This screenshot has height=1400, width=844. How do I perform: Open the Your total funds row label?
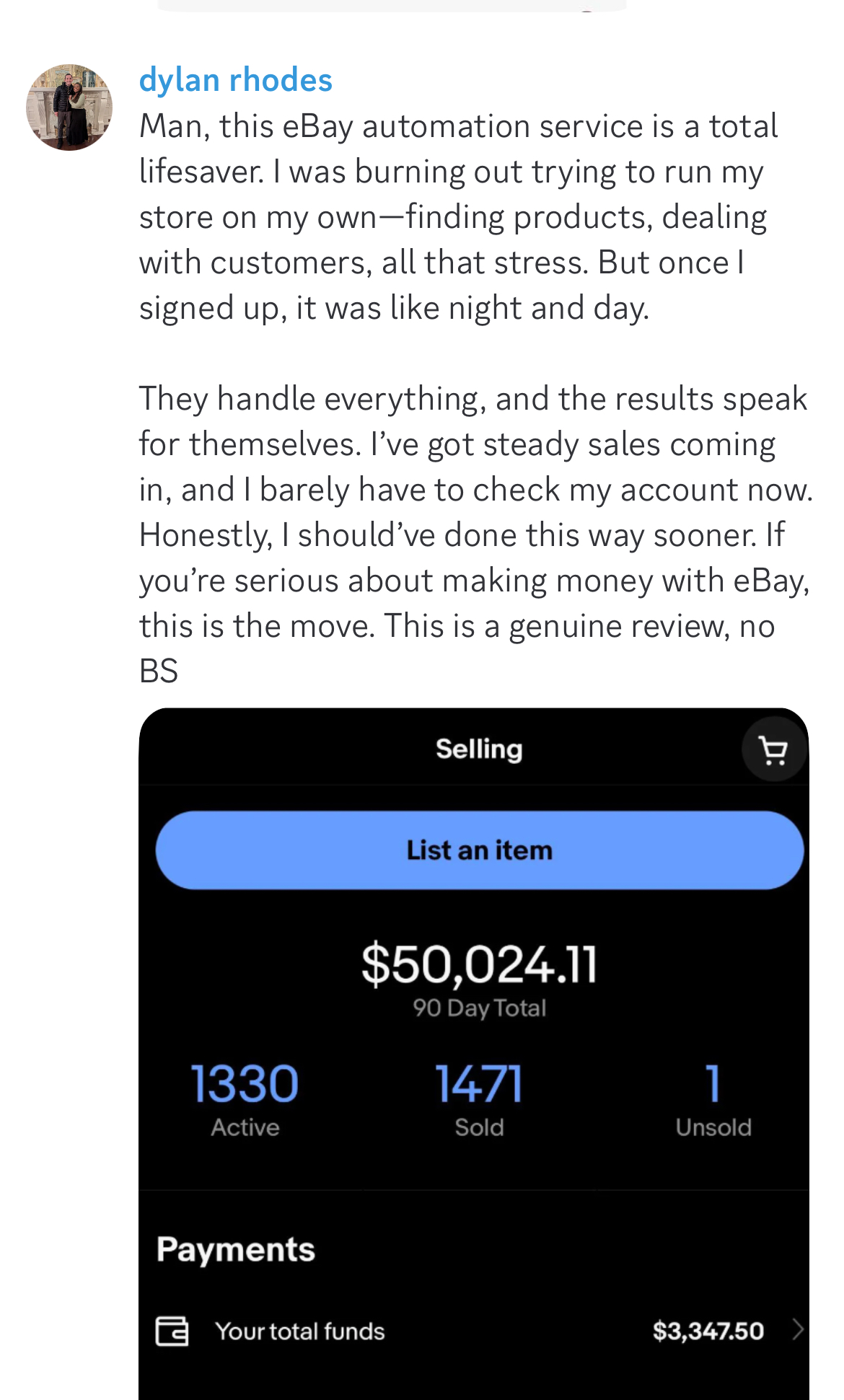tap(300, 1331)
